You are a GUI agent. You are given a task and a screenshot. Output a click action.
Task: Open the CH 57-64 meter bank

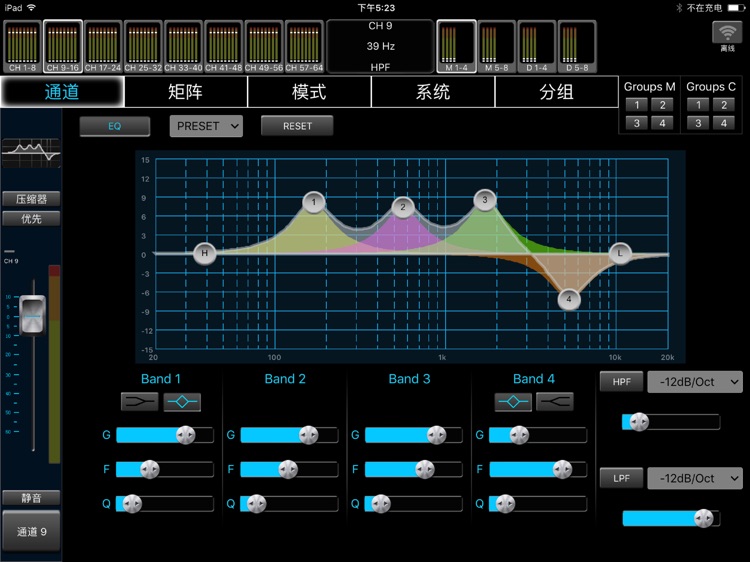[x=304, y=46]
